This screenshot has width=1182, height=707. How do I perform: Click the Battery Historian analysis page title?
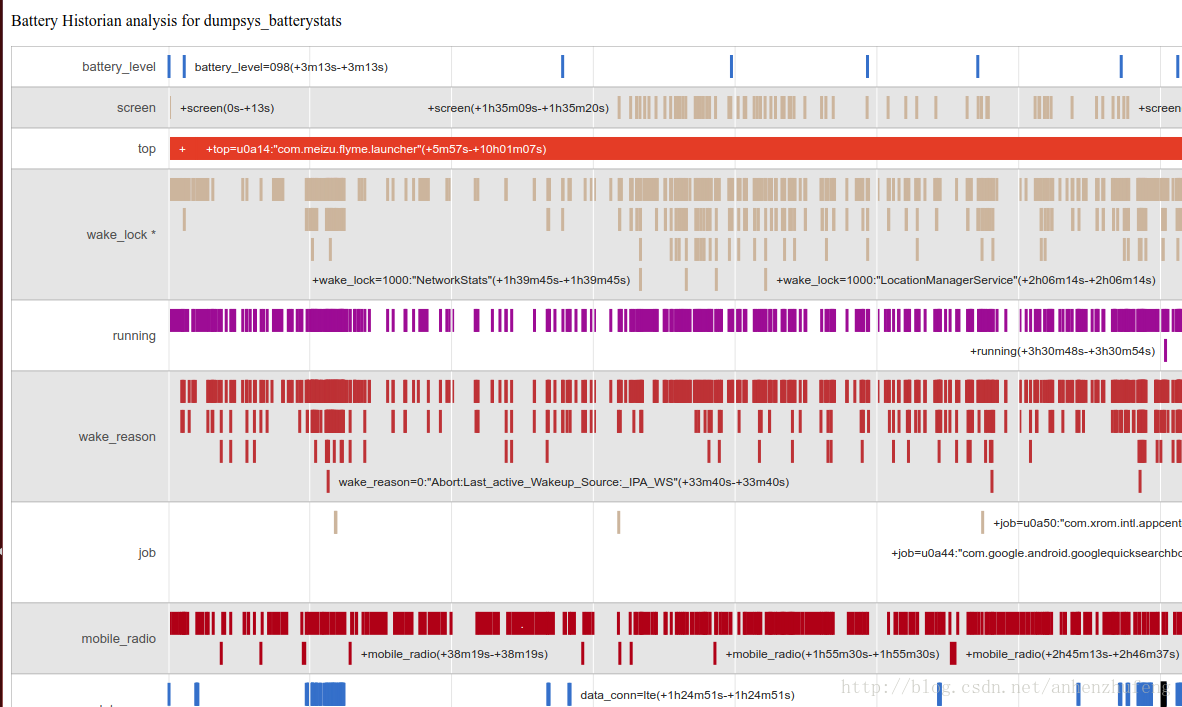(x=176, y=21)
